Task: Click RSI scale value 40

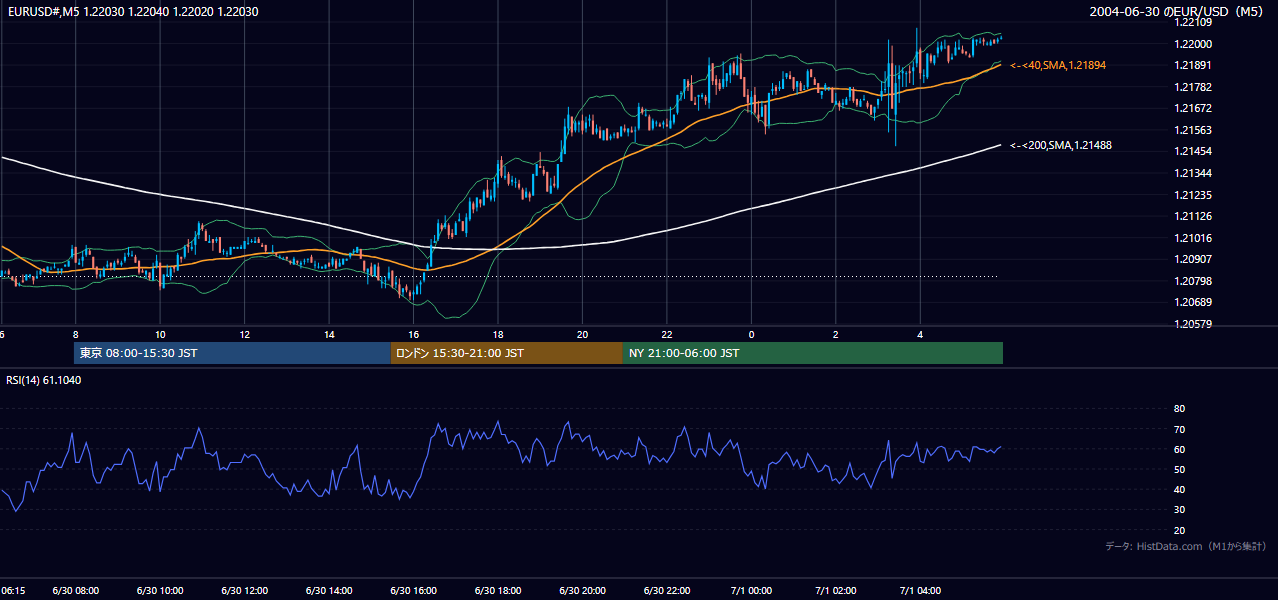Action: [1179, 489]
